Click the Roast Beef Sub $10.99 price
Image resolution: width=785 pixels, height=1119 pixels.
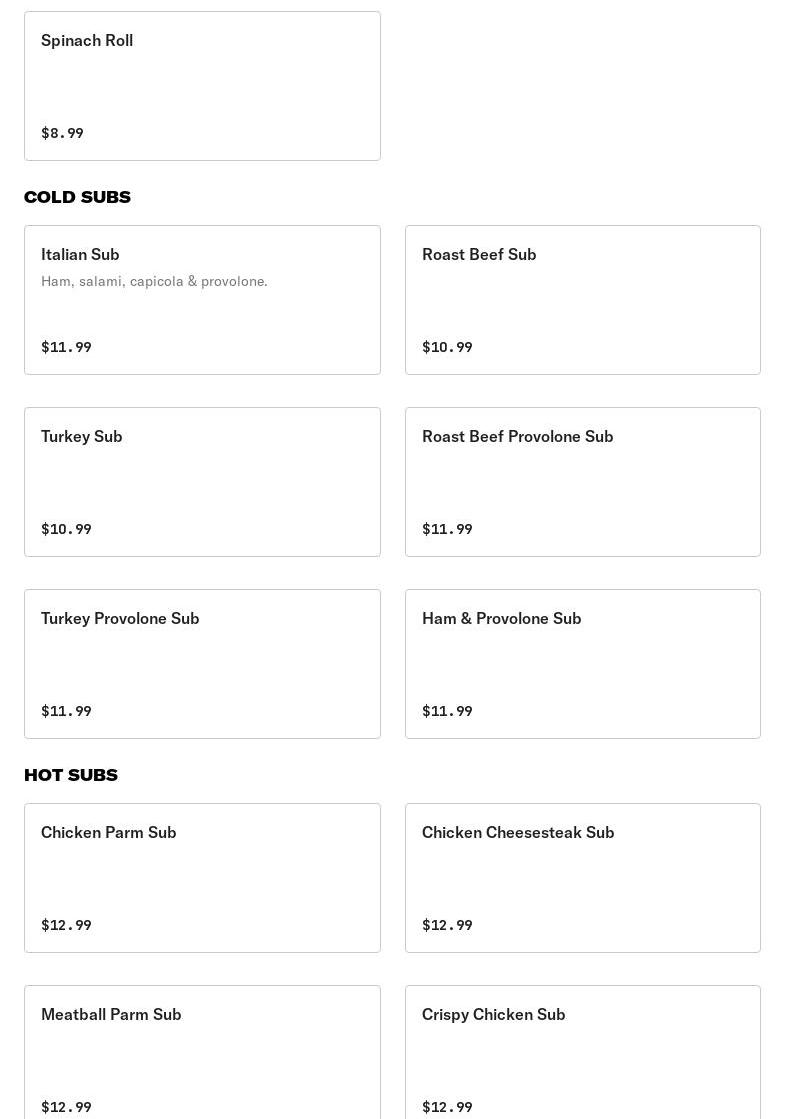tap(447, 347)
